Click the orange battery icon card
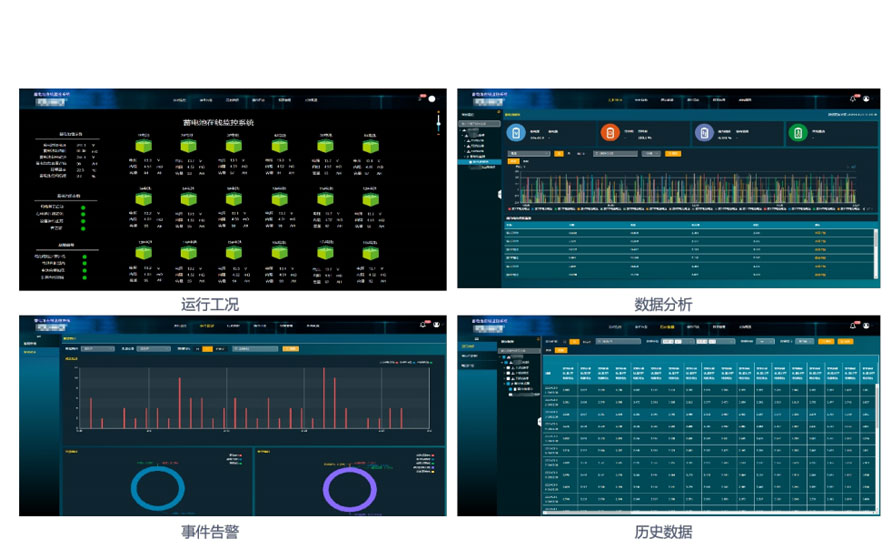The image size is (890, 550). pos(608,132)
